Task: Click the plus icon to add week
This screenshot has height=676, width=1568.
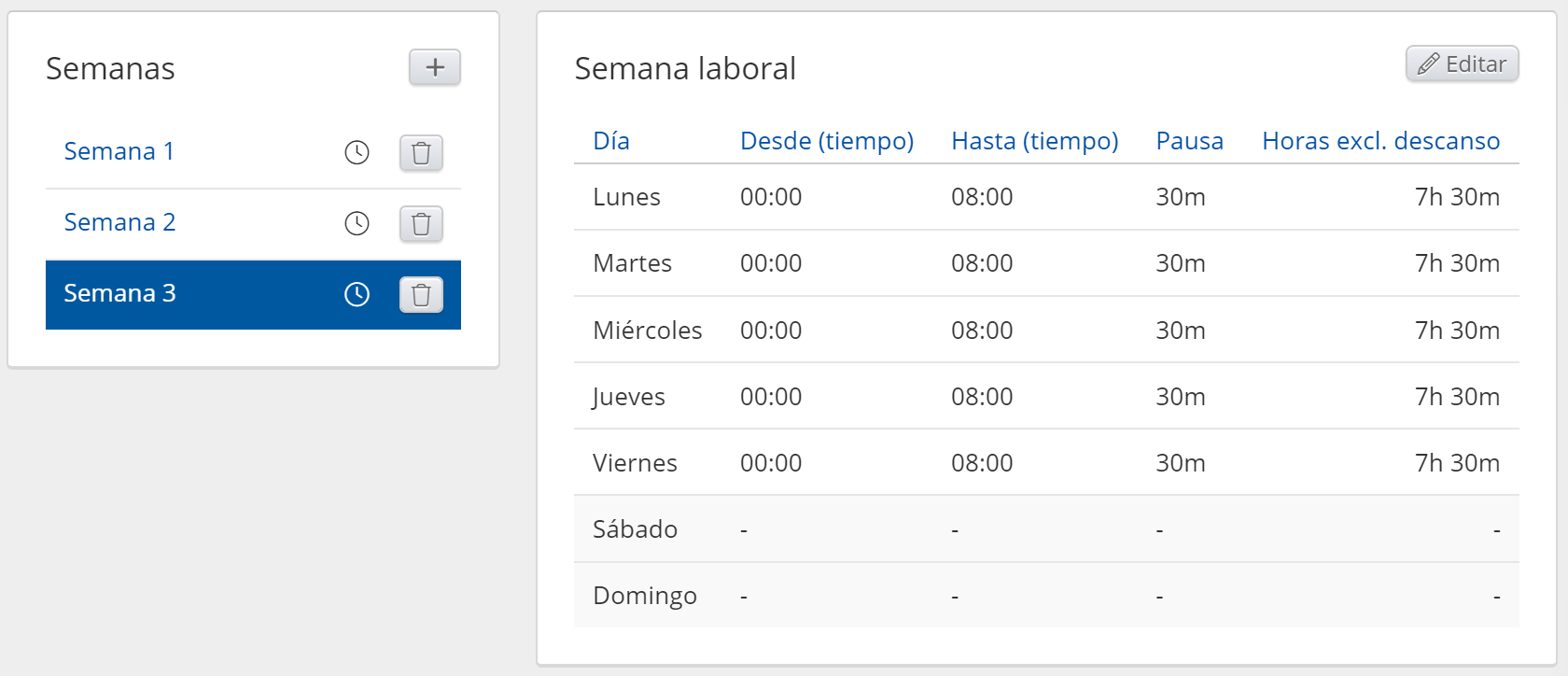Action: [435, 67]
